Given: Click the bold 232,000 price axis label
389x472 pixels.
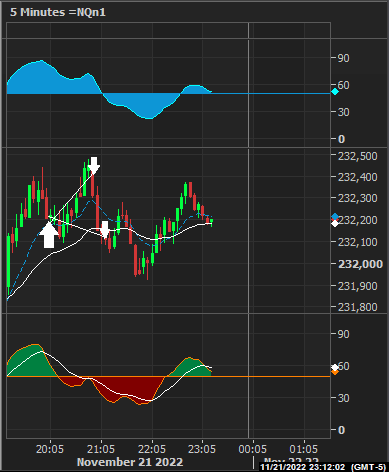Looking at the screenshot, I should pyautogui.click(x=360, y=264).
